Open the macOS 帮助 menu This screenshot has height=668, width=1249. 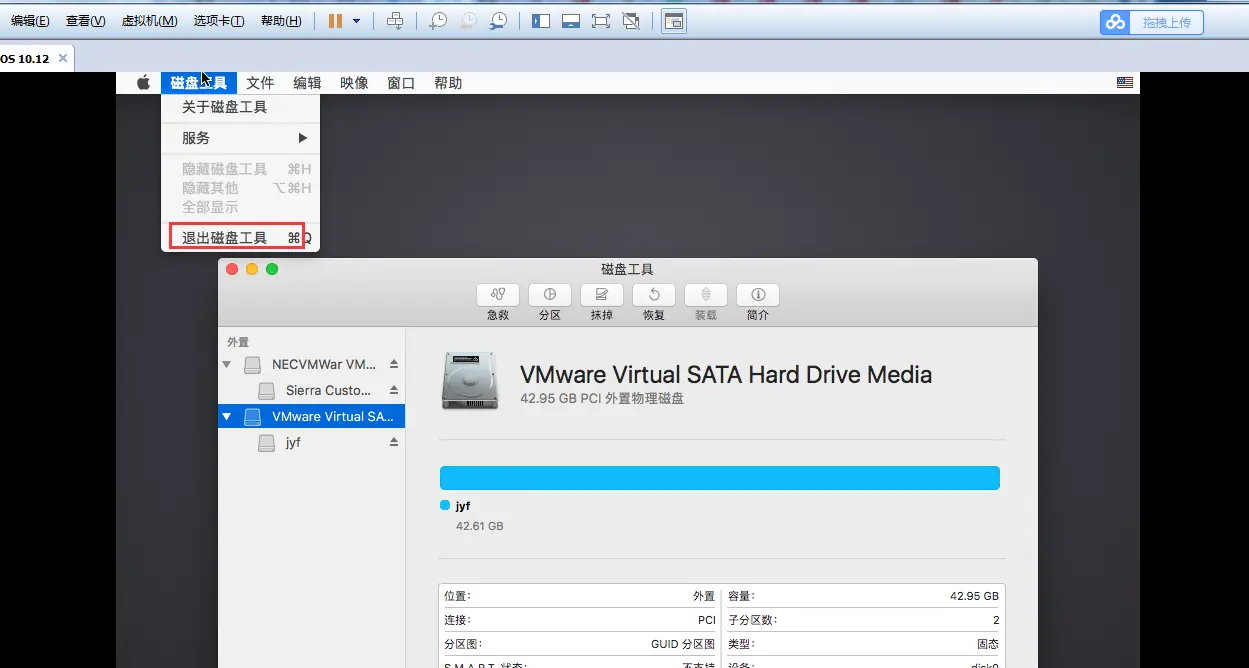[x=448, y=83]
